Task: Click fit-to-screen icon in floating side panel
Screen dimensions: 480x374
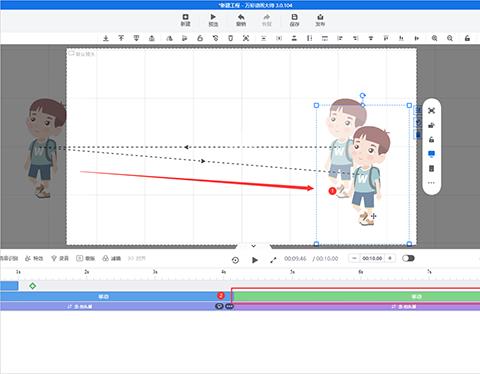Action: tap(432, 111)
